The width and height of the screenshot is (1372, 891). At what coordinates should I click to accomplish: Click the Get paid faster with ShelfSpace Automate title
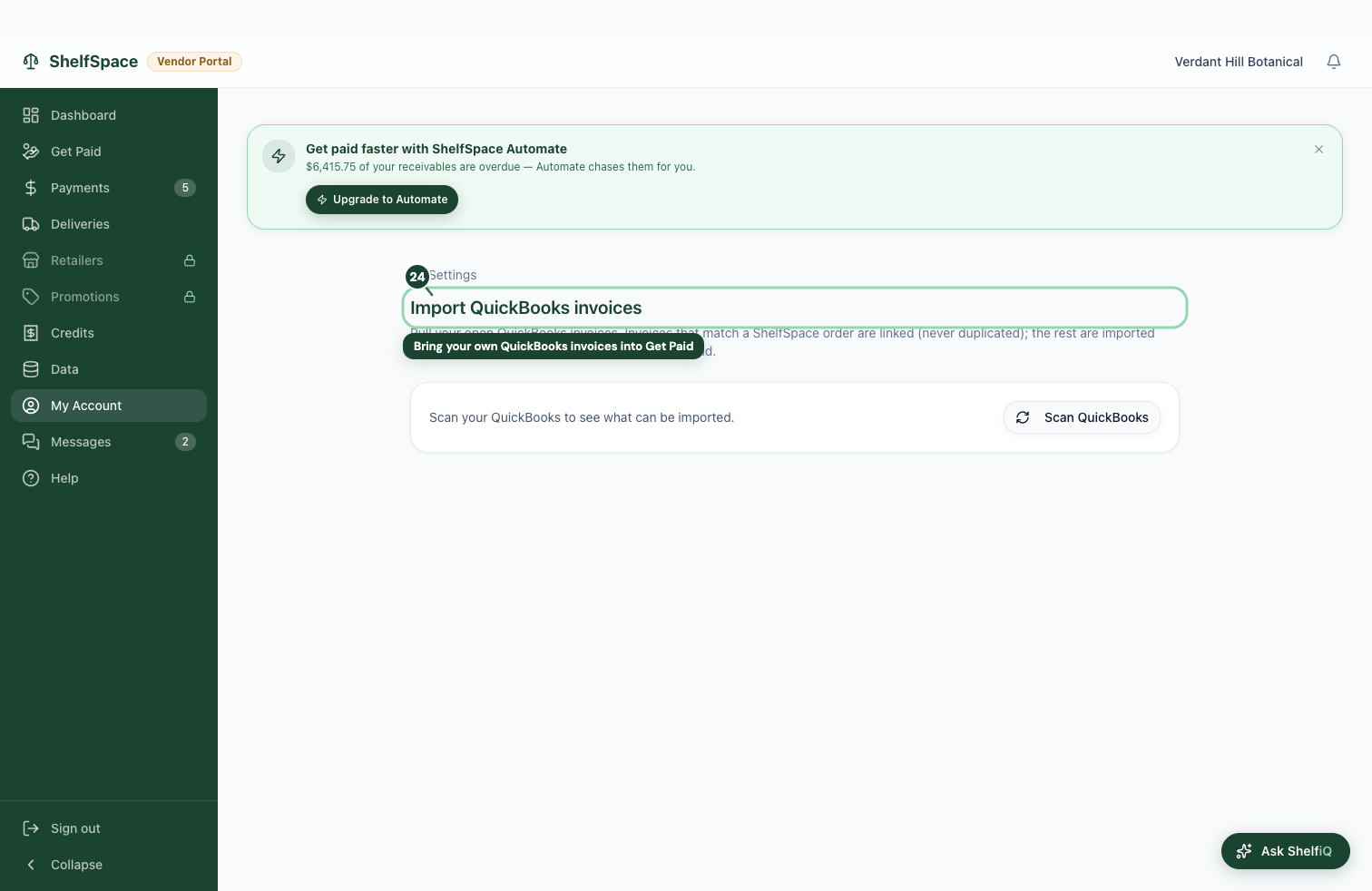(436, 149)
